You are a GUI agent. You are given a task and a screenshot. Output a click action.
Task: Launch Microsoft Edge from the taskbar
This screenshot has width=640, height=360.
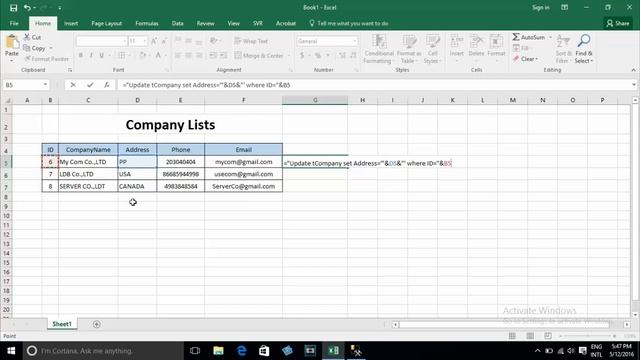pos(242,351)
